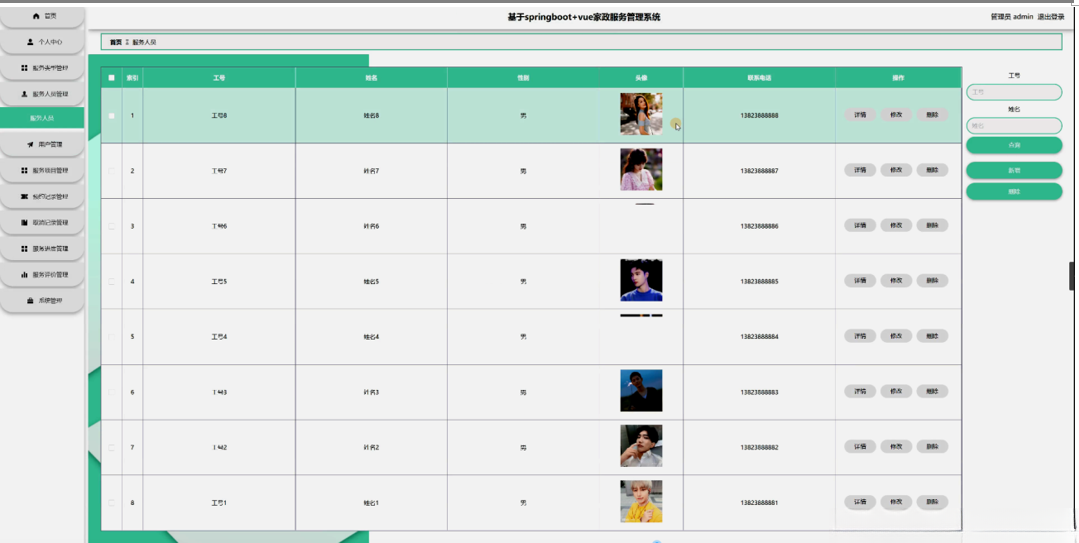Click 修改 for row 工号1

896,502
